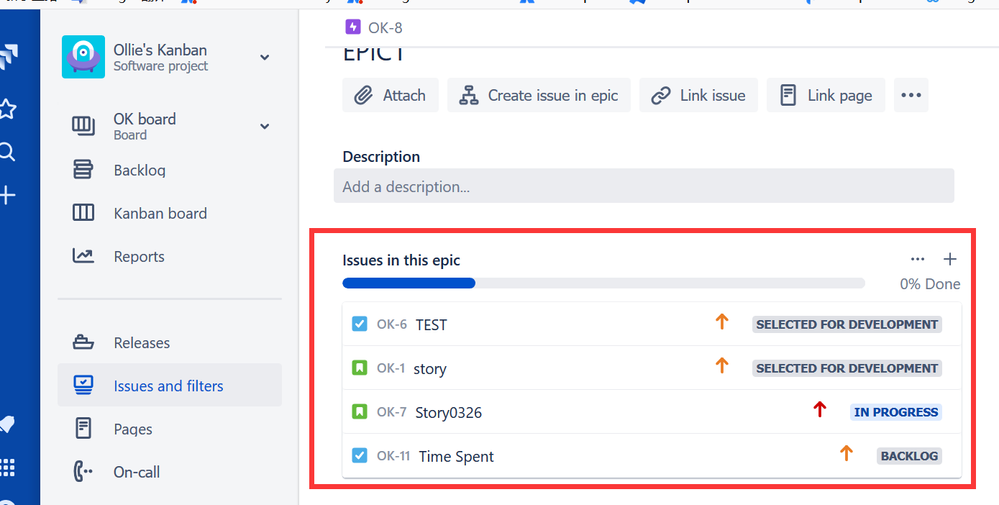Screen dimensions: 999x505
Task: Open the OK-8 issue key link
Action: click(x=385, y=27)
